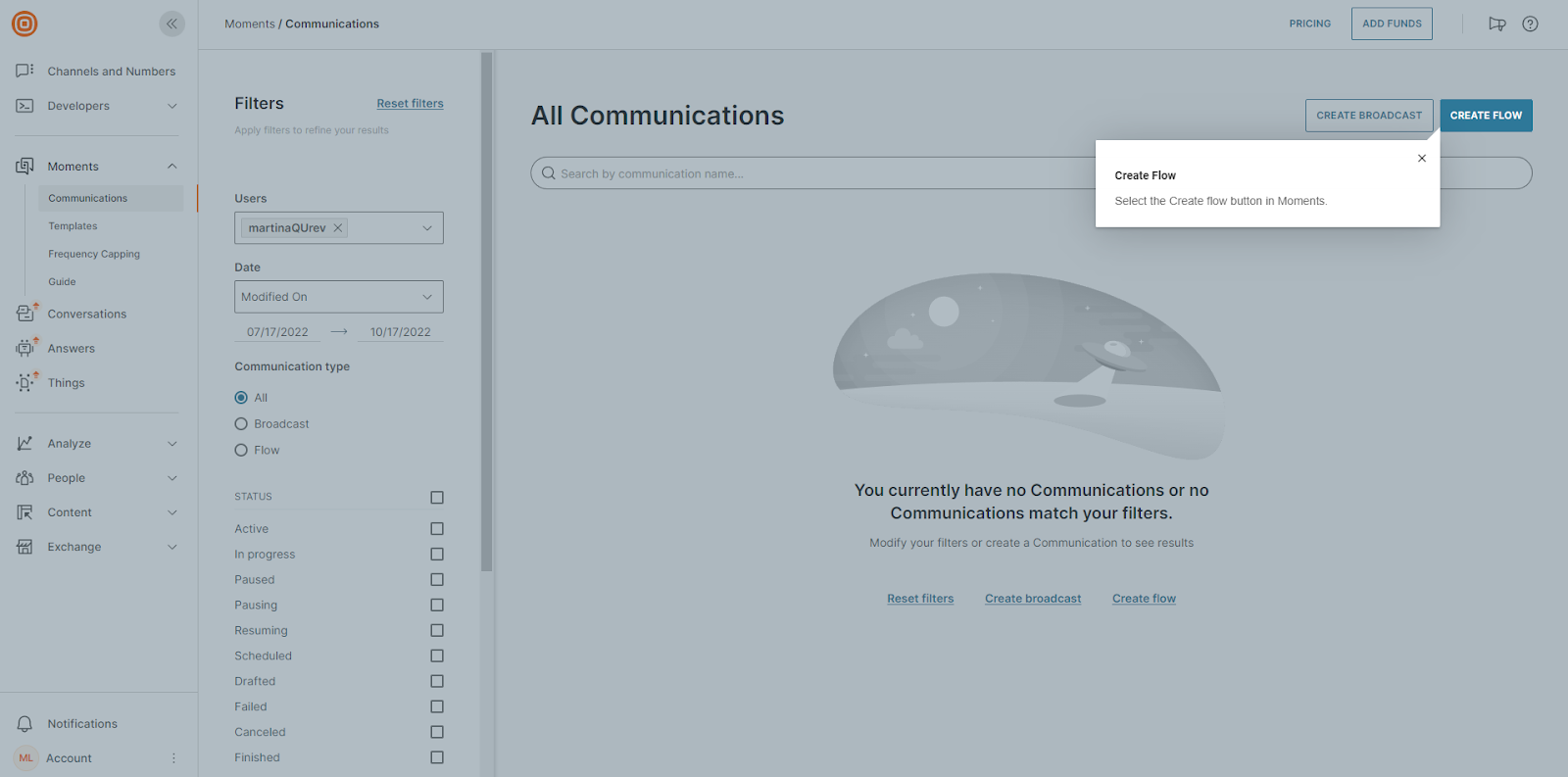Collapse the Moments menu chevron
The height and width of the screenshot is (777, 1568).
click(x=172, y=167)
